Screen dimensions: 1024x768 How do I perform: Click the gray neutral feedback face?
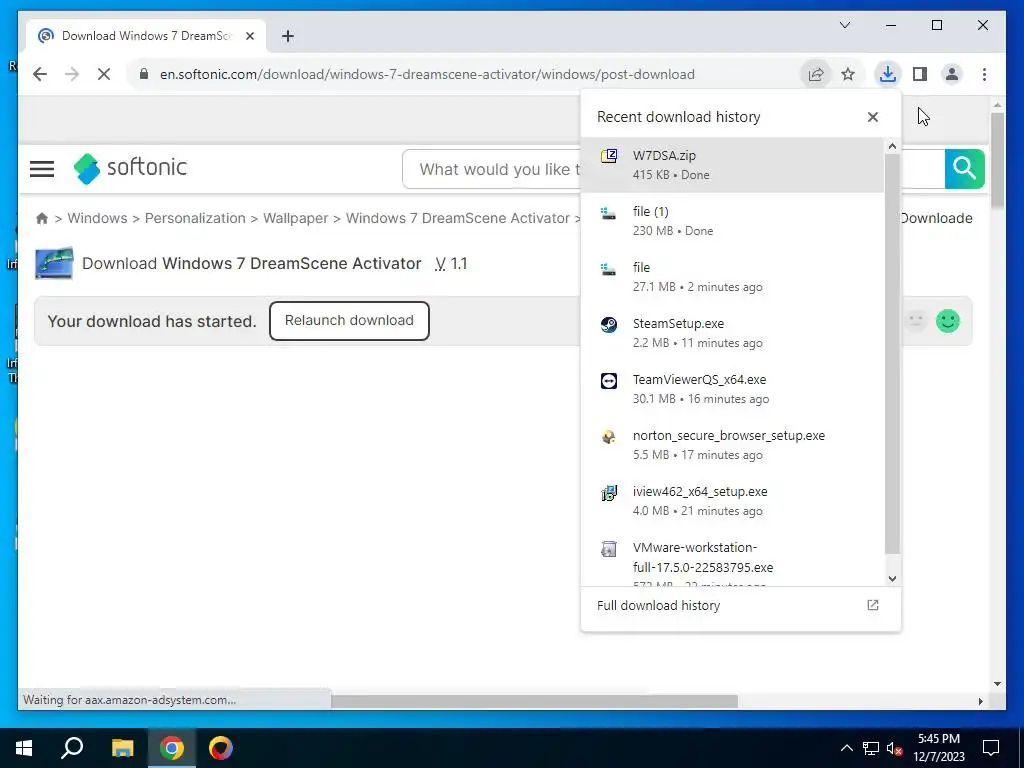[916, 321]
